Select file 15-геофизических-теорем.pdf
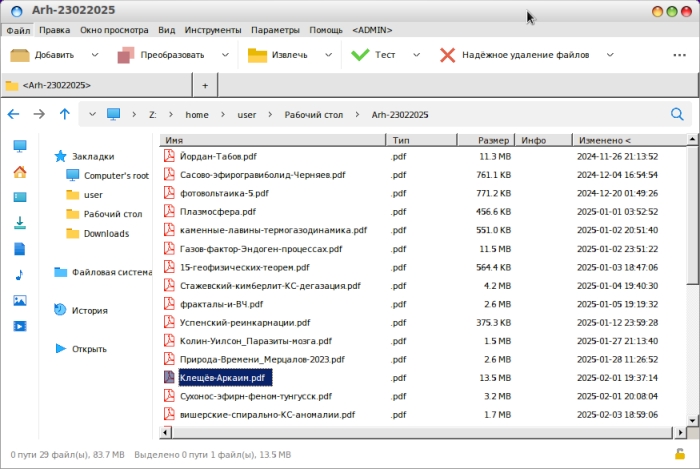700x469 pixels. [245, 267]
